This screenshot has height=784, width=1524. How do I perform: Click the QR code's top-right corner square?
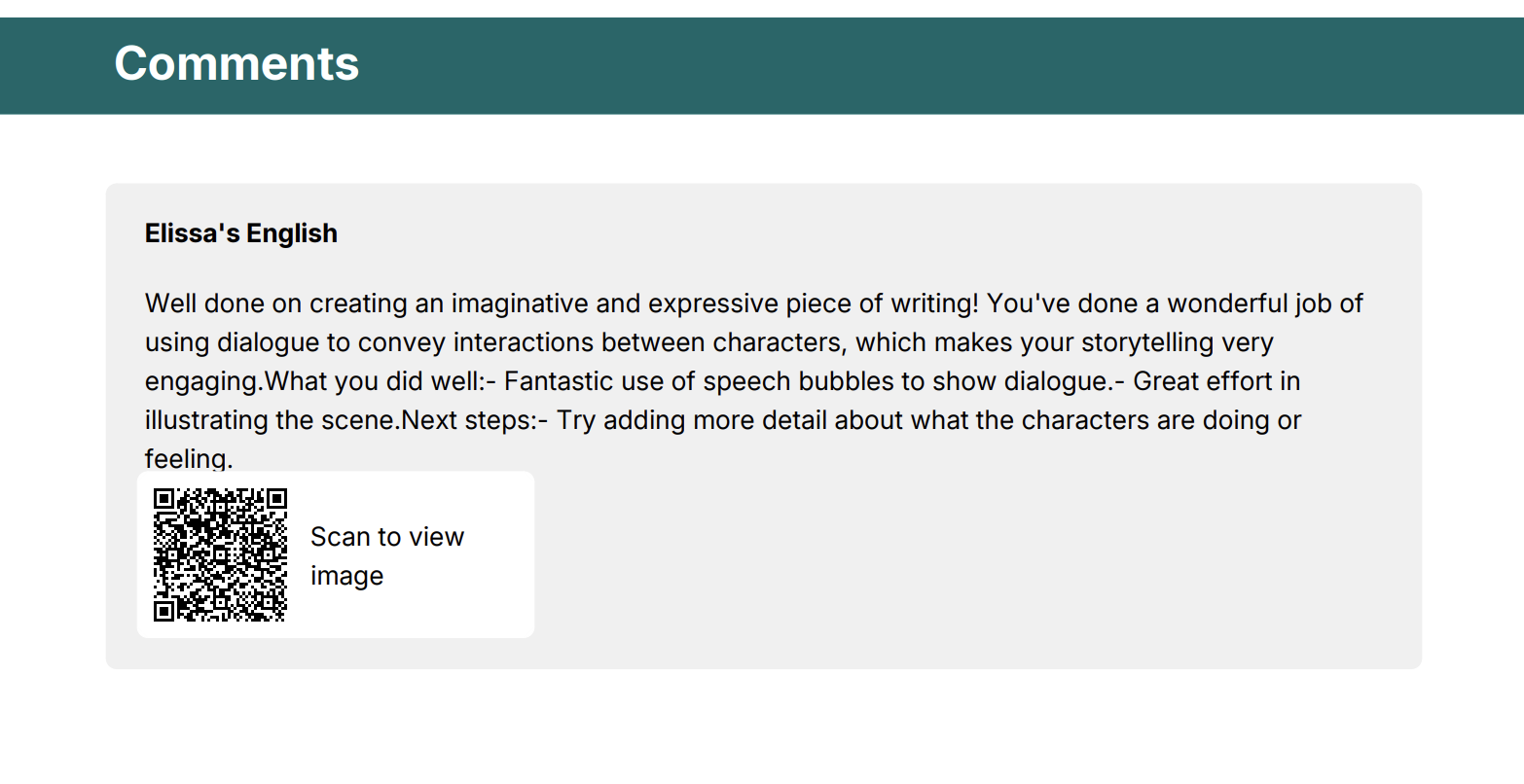tap(276, 499)
